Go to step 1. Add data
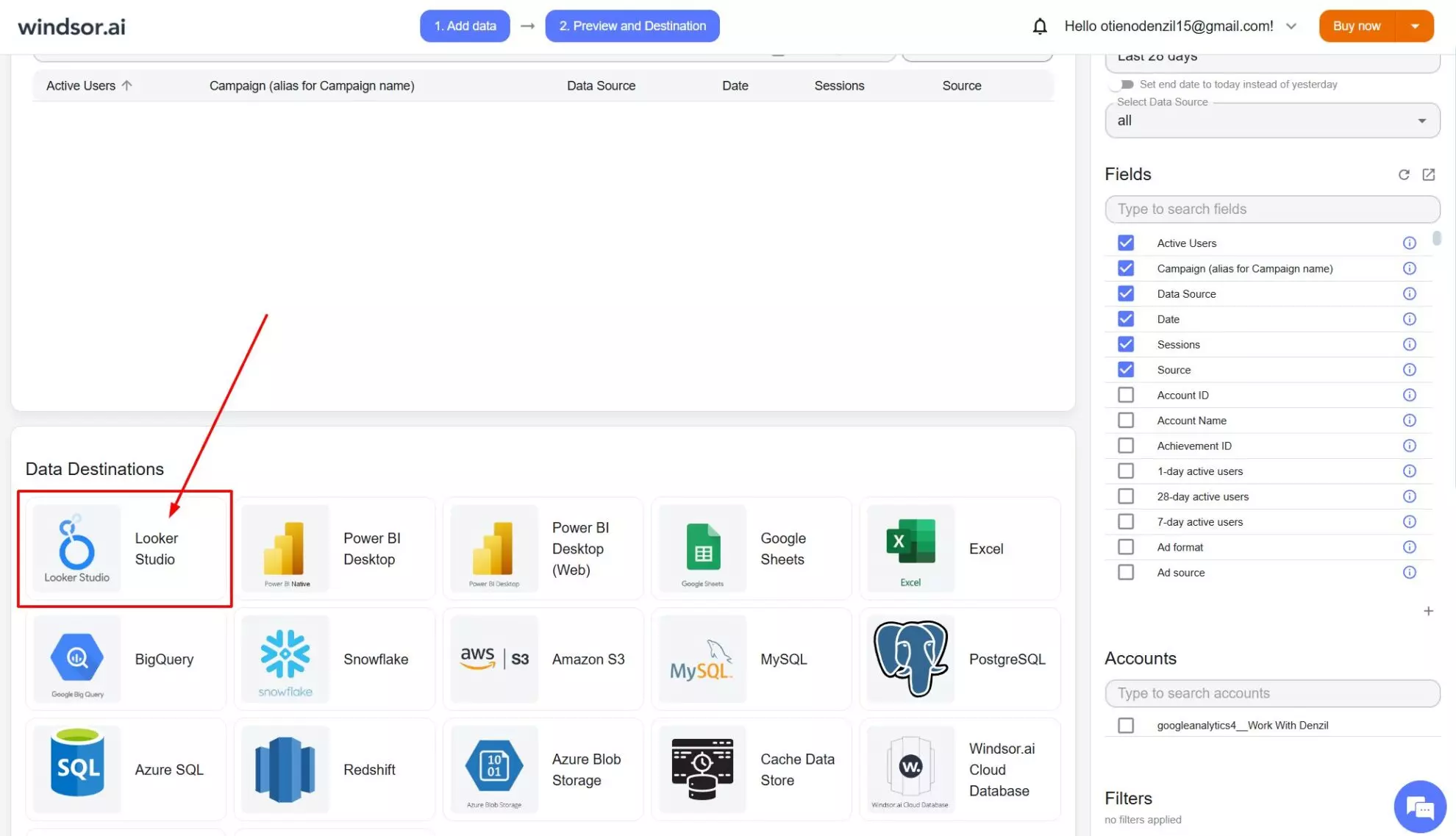Viewport: 1456px width, 836px height. (465, 26)
